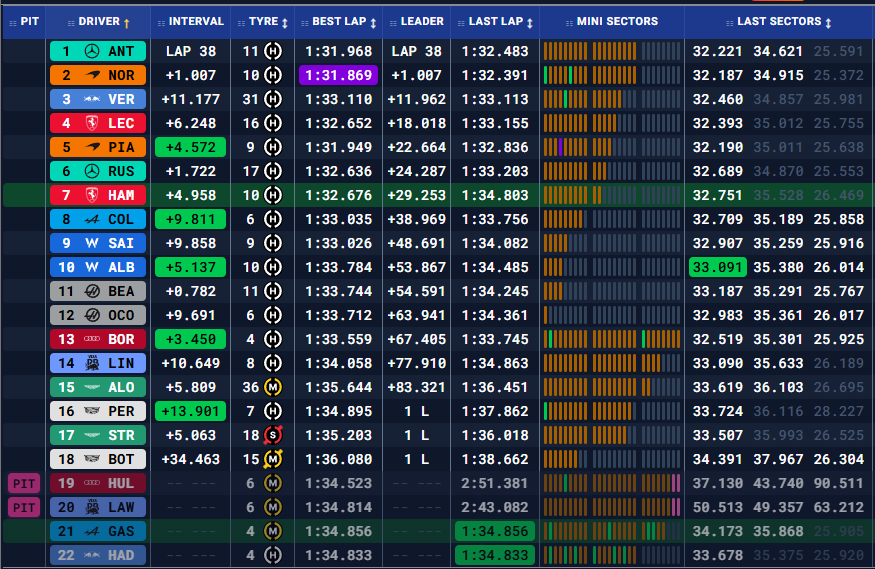Click the leader gap +77.910 for LIN

tap(417, 363)
